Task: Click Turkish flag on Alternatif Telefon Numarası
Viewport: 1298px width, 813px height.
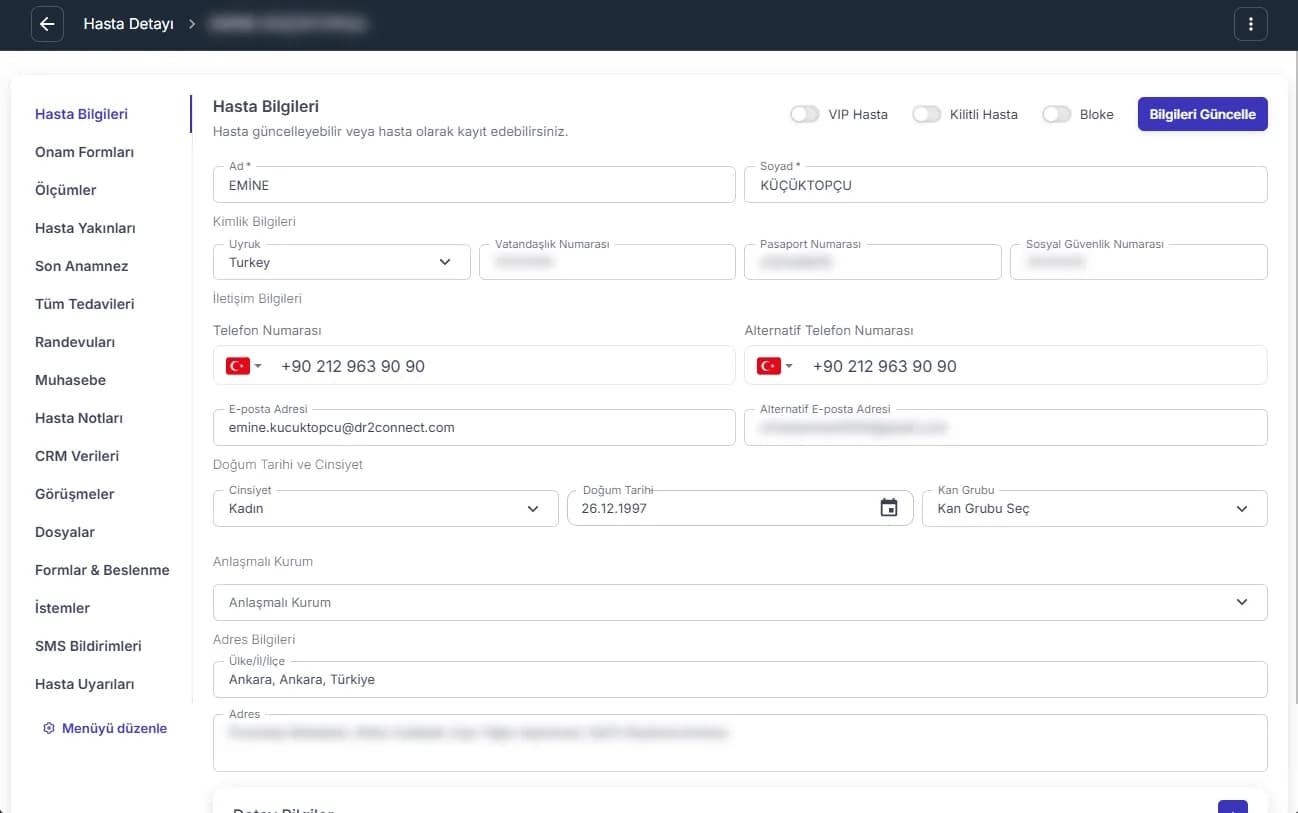Action: 769,366
